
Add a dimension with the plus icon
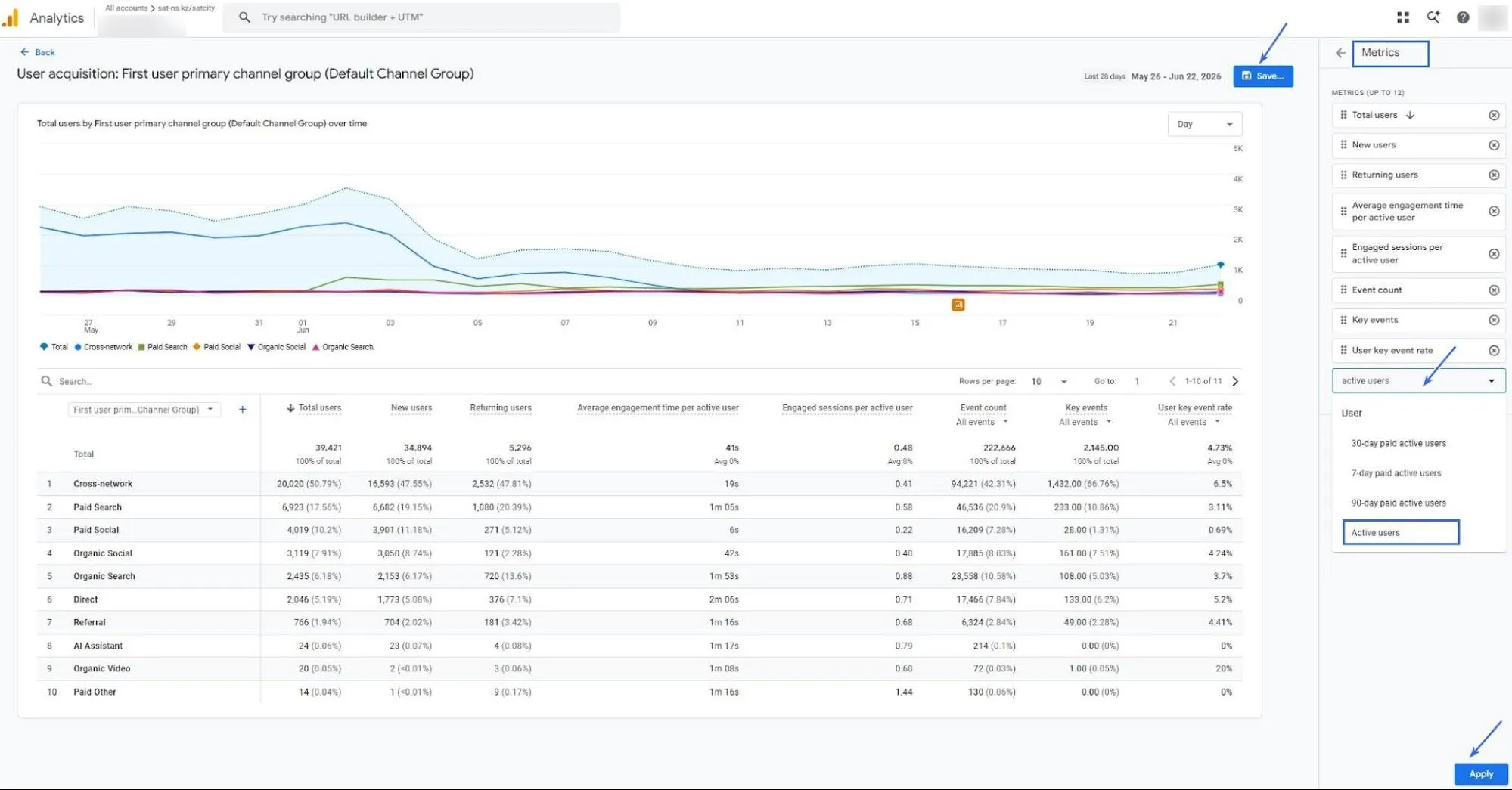pyautogui.click(x=242, y=410)
